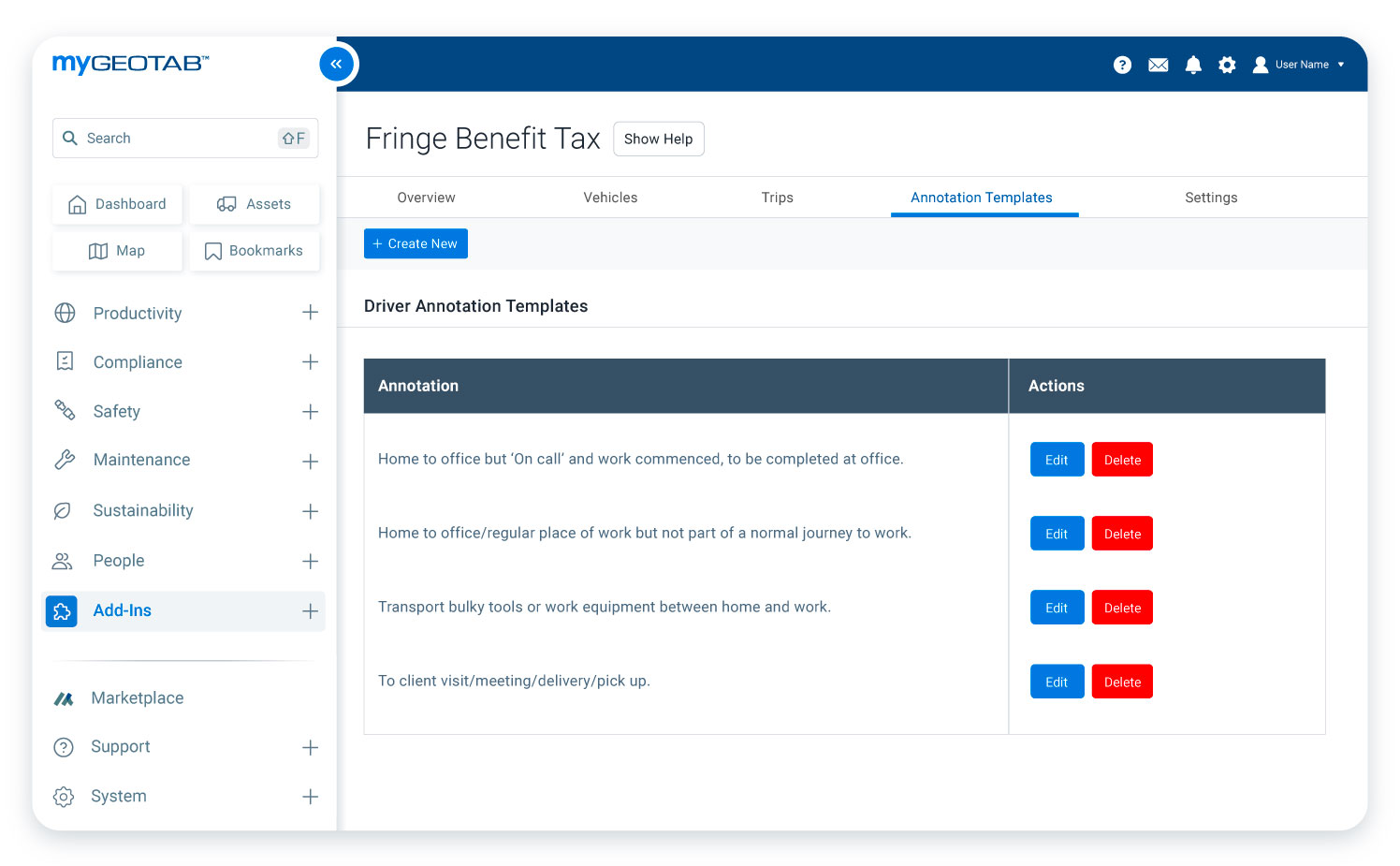Open the settings gear icon in header
1400x866 pixels.
click(1227, 65)
